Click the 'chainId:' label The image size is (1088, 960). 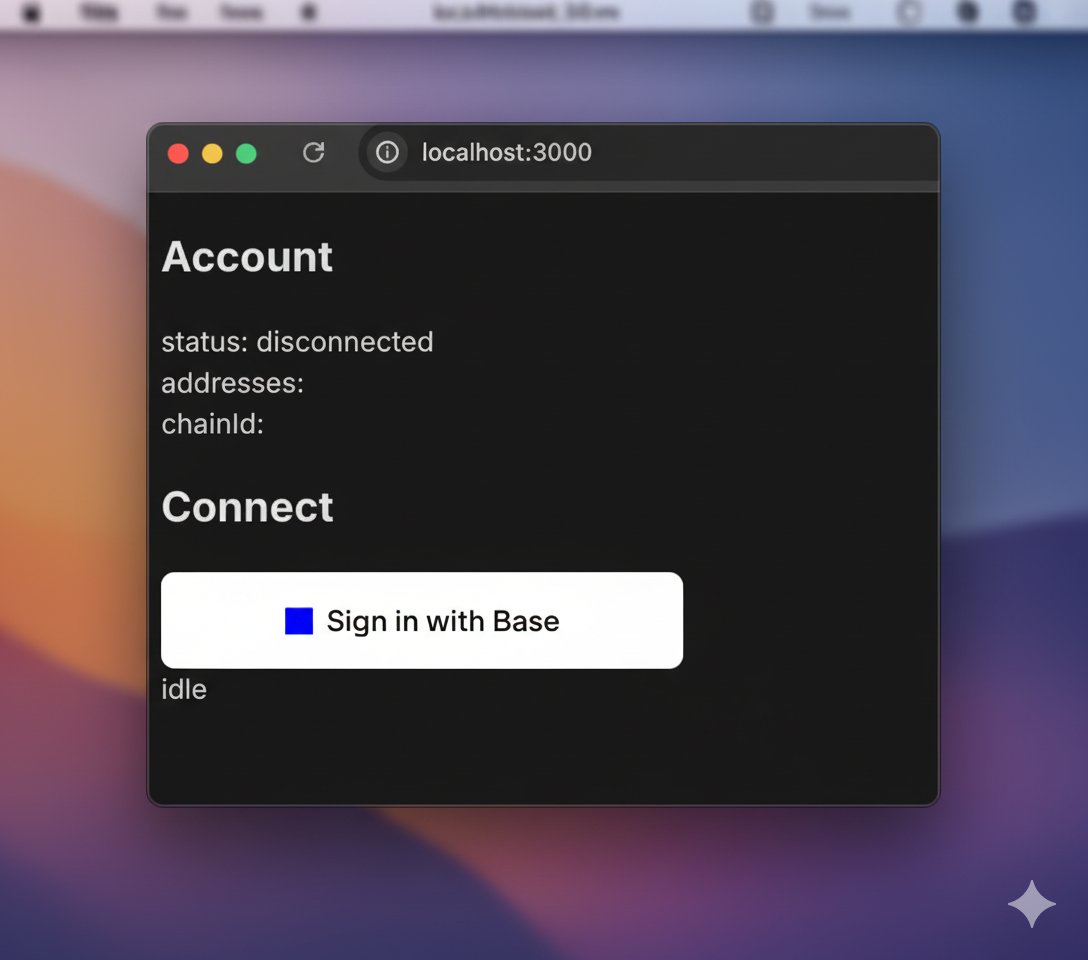212,424
